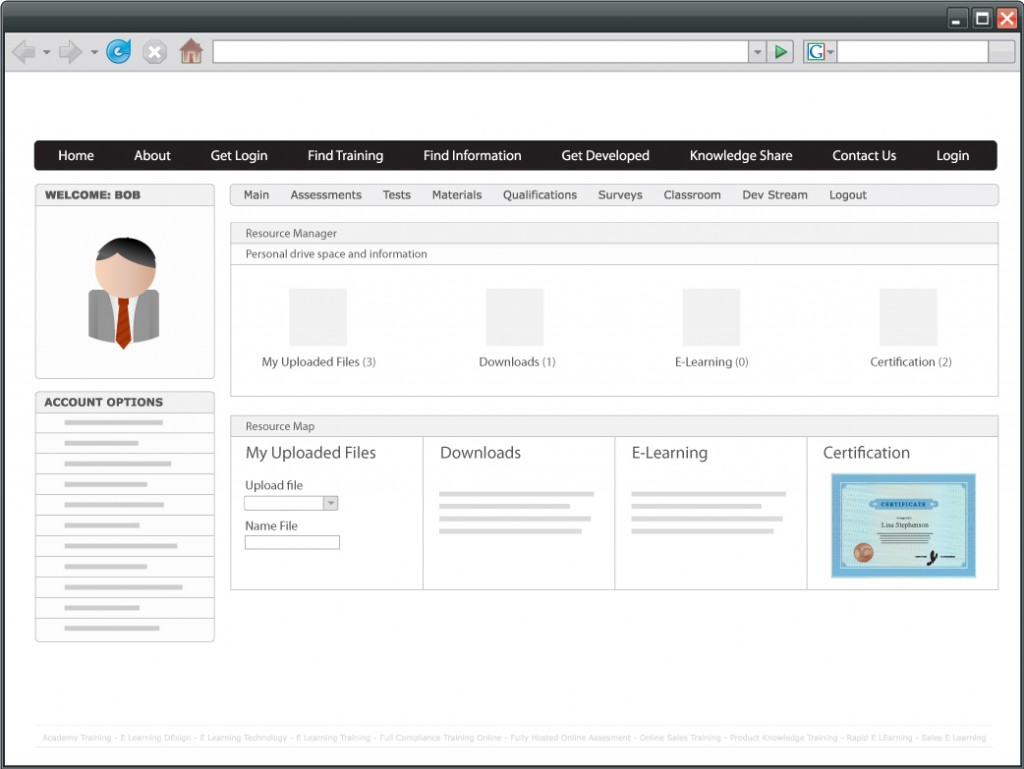Expand the address bar dropdown

pos(757,52)
